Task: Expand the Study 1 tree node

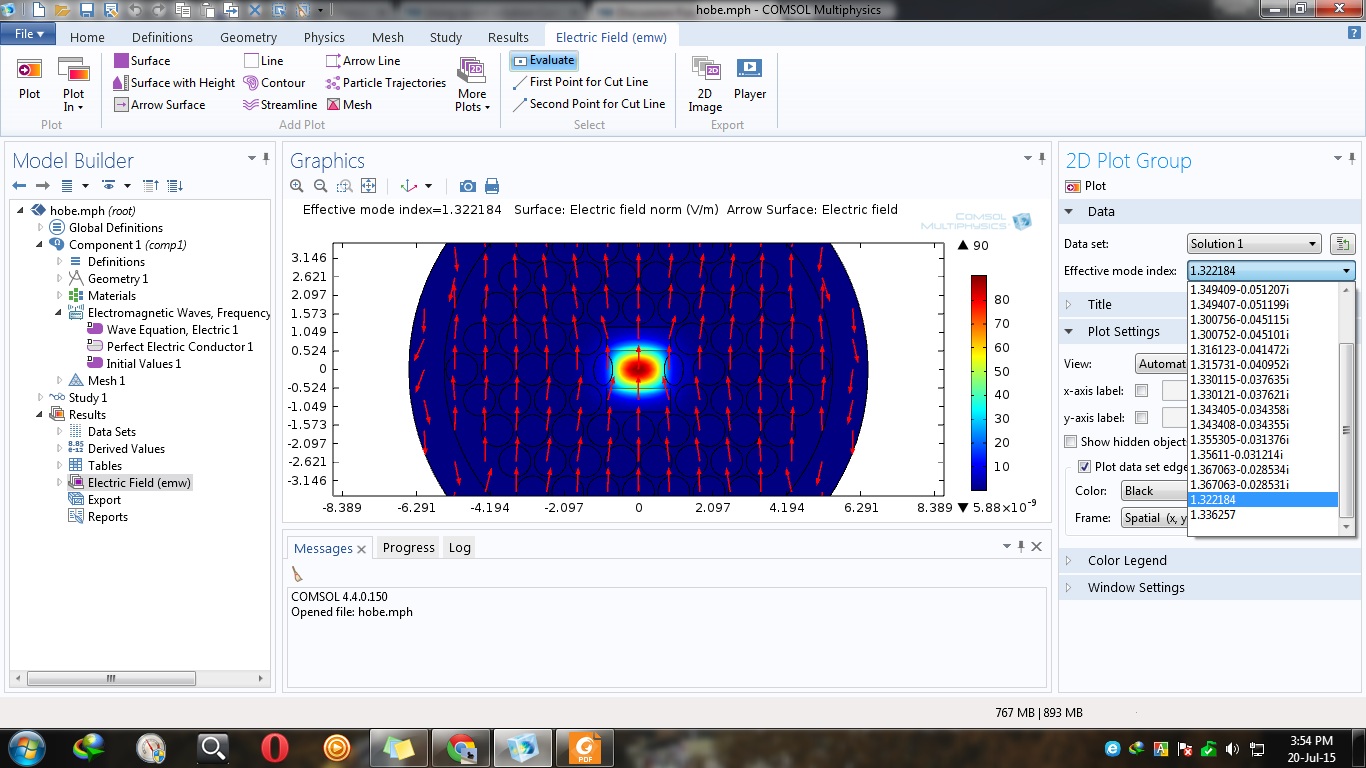Action: 41,398
